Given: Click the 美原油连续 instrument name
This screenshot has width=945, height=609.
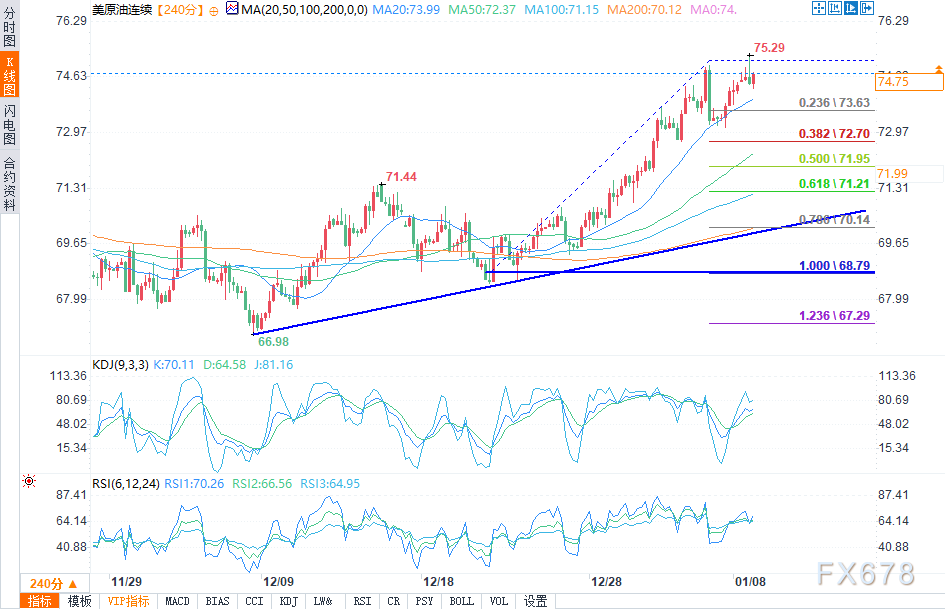Looking at the screenshot, I should (x=122, y=10).
